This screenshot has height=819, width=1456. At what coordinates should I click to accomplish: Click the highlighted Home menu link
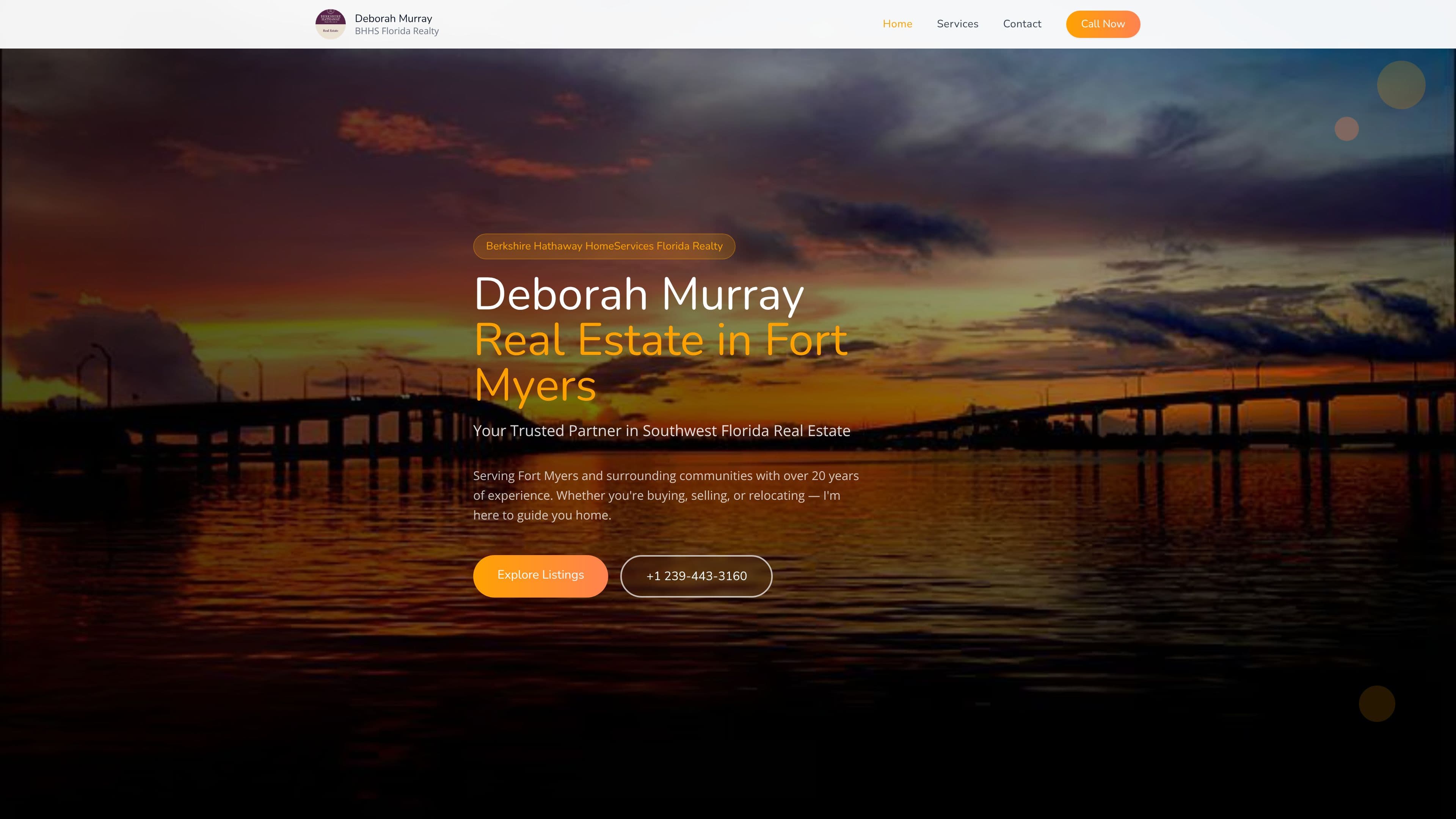(x=897, y=24)
